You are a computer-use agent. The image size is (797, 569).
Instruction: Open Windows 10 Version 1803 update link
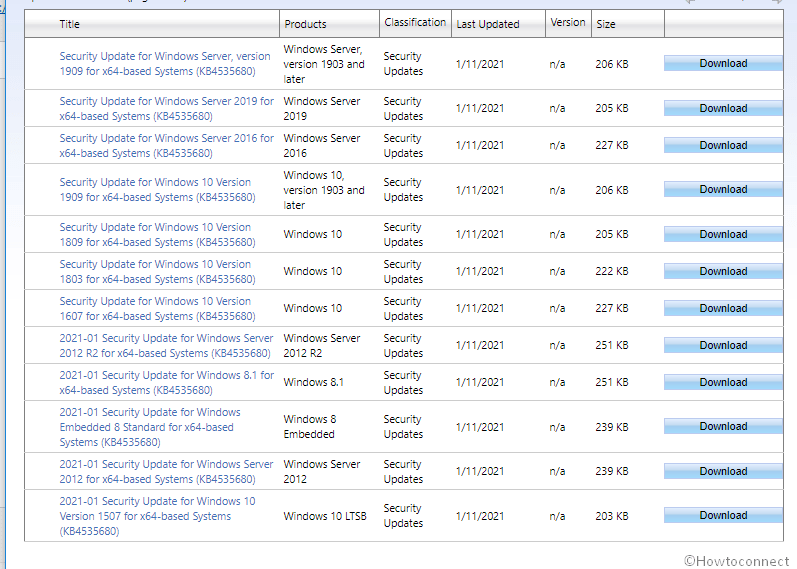pos(157,272)
